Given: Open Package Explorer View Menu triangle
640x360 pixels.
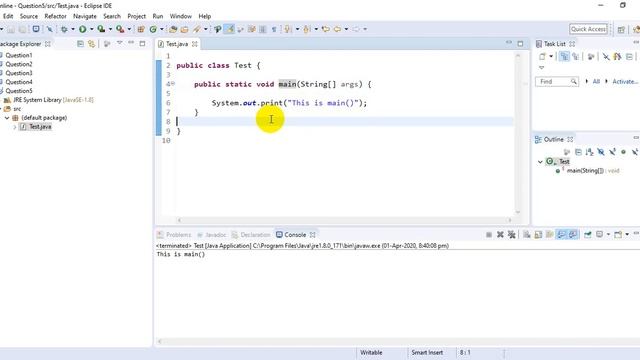Looking at the screenshot, I should [x=120, y=43].
